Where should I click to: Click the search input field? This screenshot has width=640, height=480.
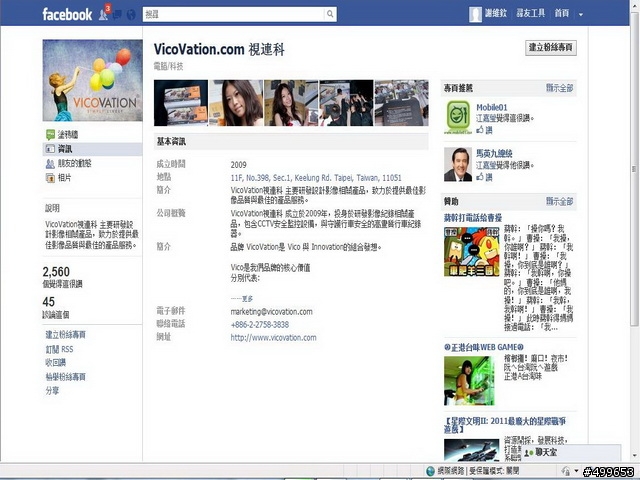233,14
